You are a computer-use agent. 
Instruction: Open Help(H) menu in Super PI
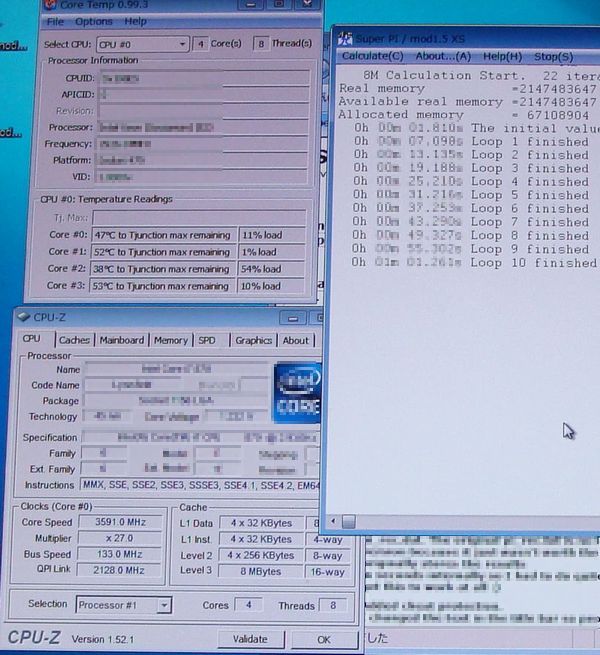point(502,56)
